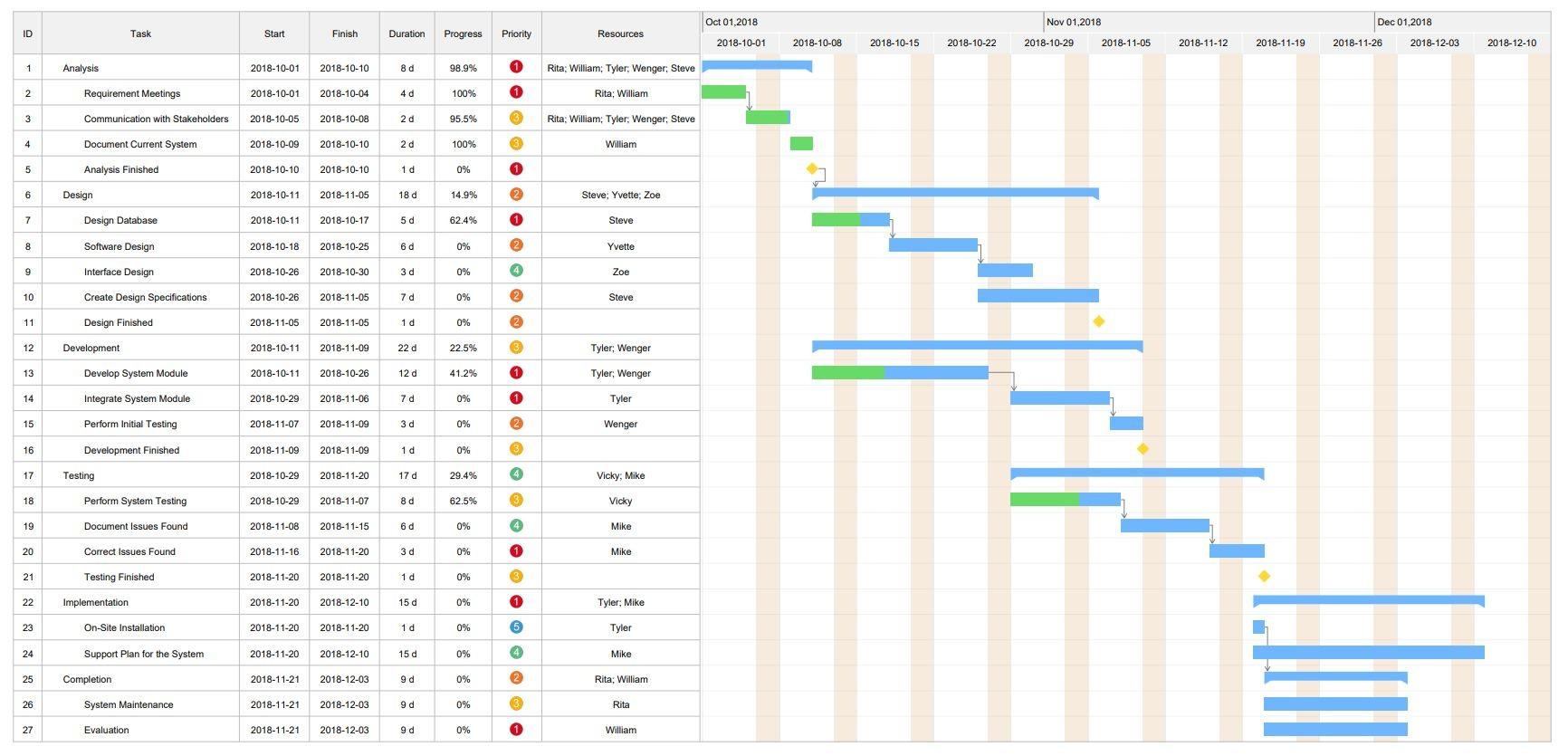The image size is (1568, 756).
Task: Click priority icon for Correct Issues Found
Action: [516, 550]
